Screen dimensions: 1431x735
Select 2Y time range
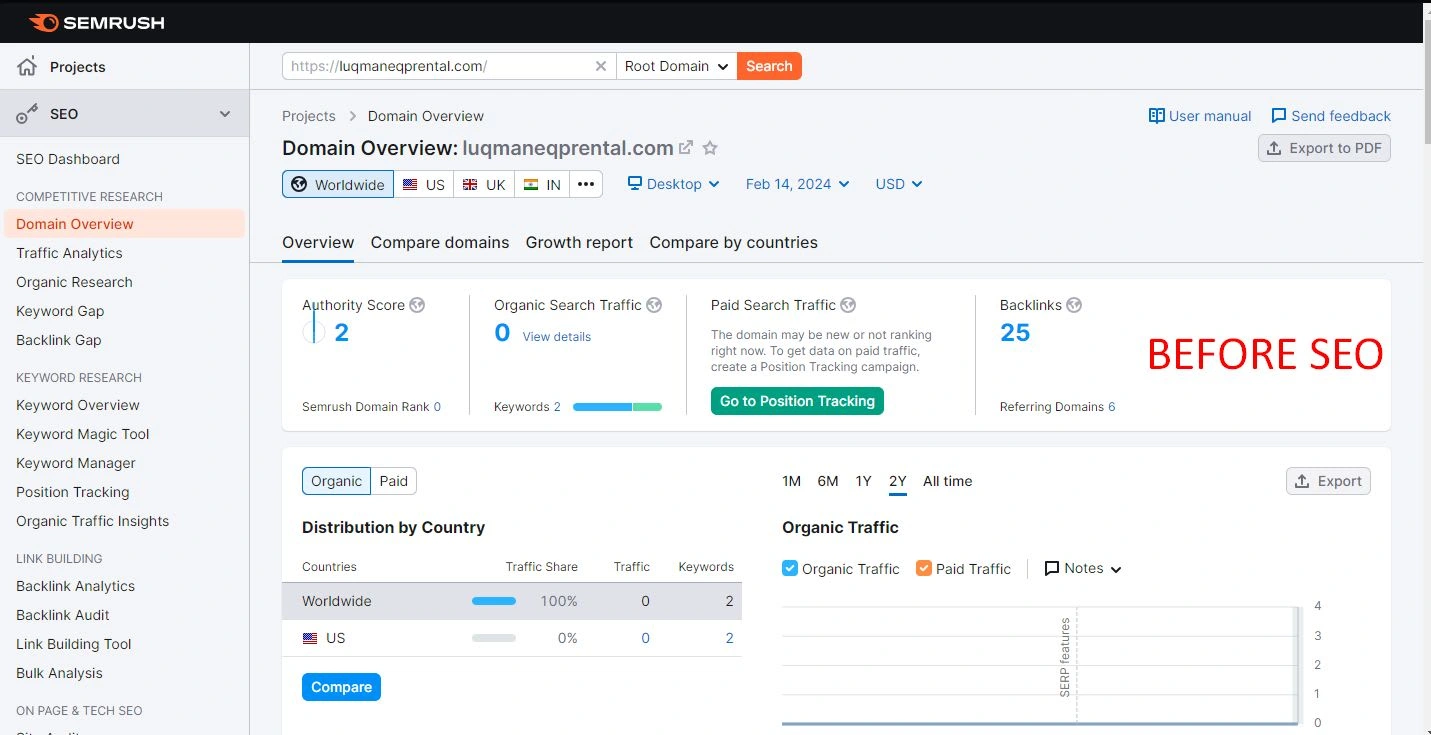[x=898, y=481]
